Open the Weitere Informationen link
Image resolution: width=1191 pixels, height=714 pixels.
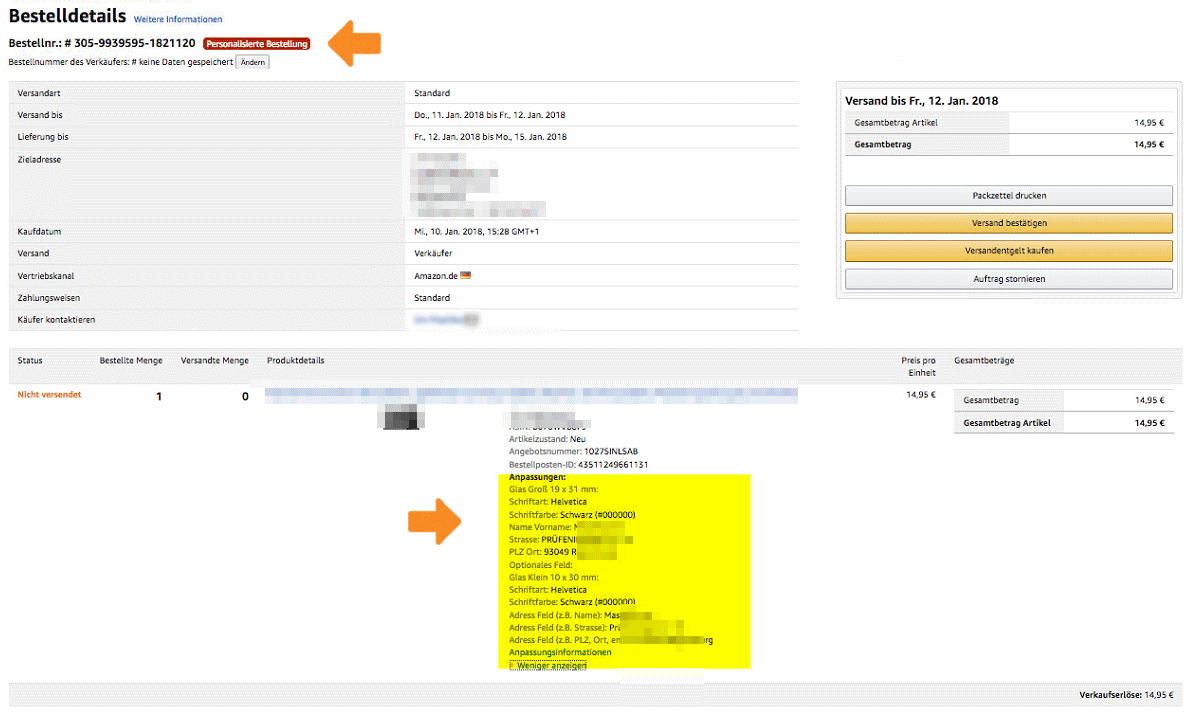[x=178, y=19]
